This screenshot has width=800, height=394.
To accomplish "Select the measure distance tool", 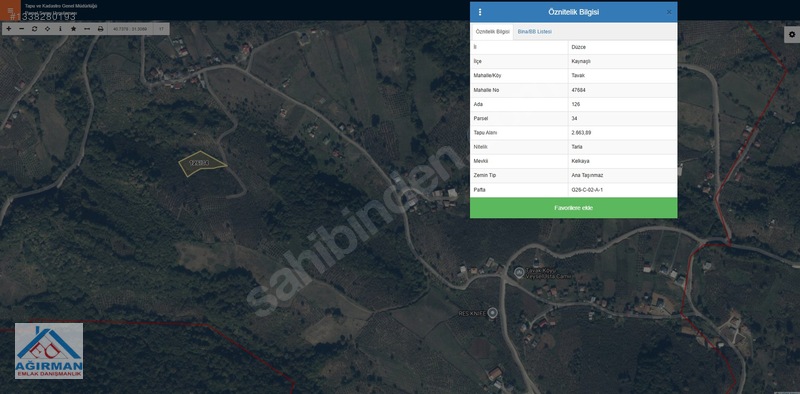I will [x=87, y=29].
